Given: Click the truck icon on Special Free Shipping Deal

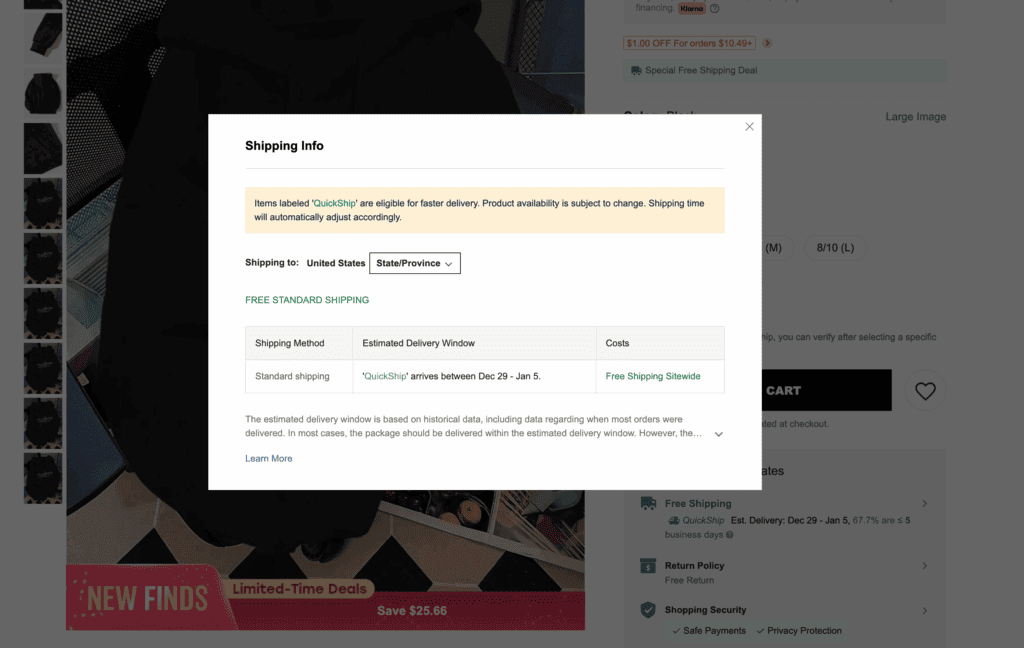Looking at the screenshot, I should click(x=636, y=70).
